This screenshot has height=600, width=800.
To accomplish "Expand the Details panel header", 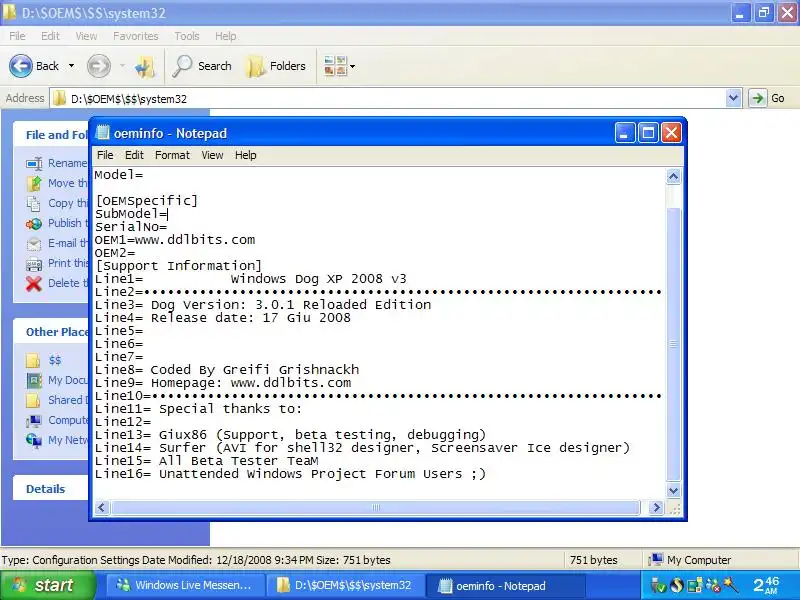I will [x=51, y=489].
